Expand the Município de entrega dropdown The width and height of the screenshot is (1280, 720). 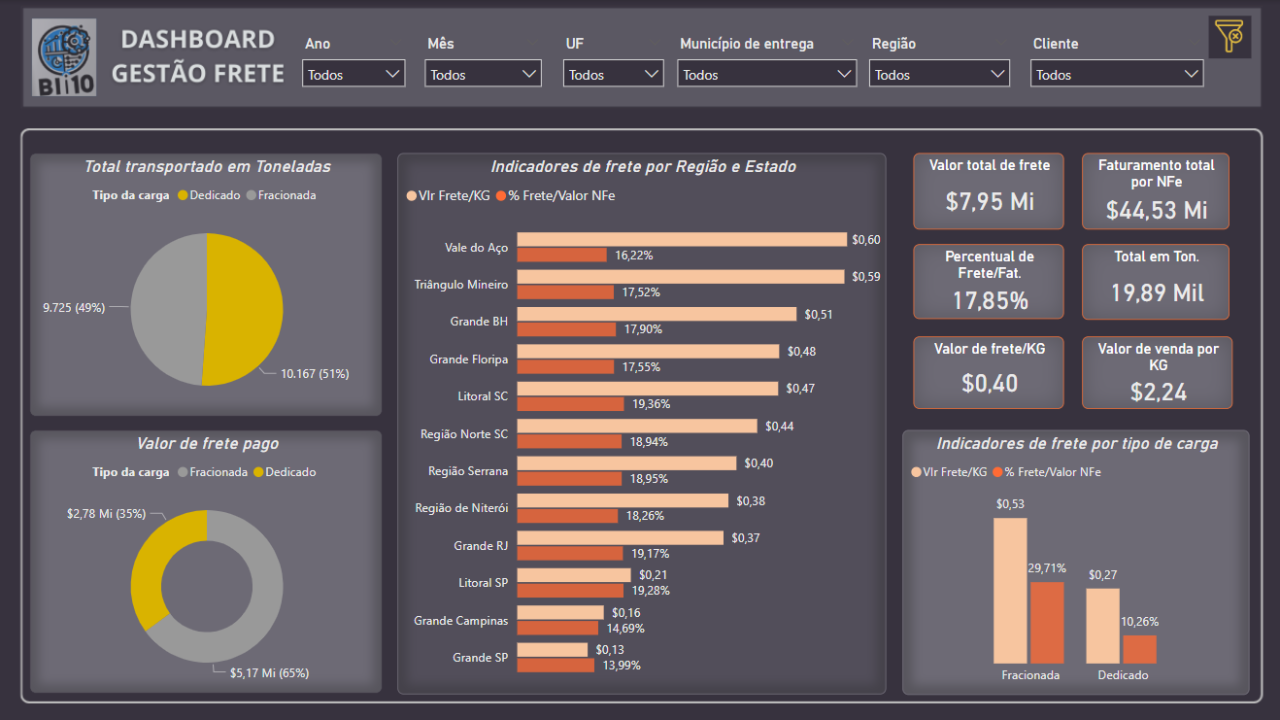[766, 74]
